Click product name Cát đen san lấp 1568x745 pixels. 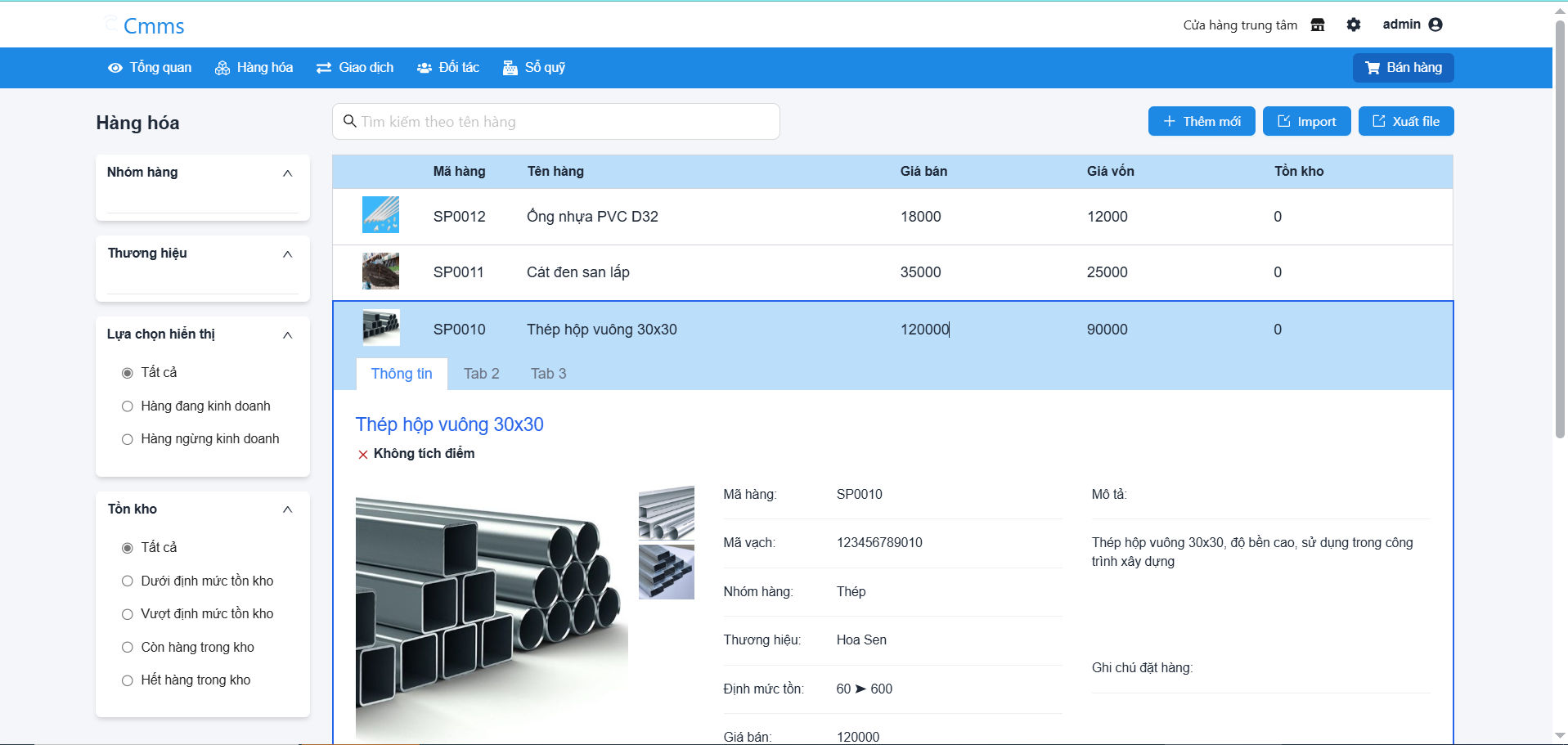[x=577, y=272]
